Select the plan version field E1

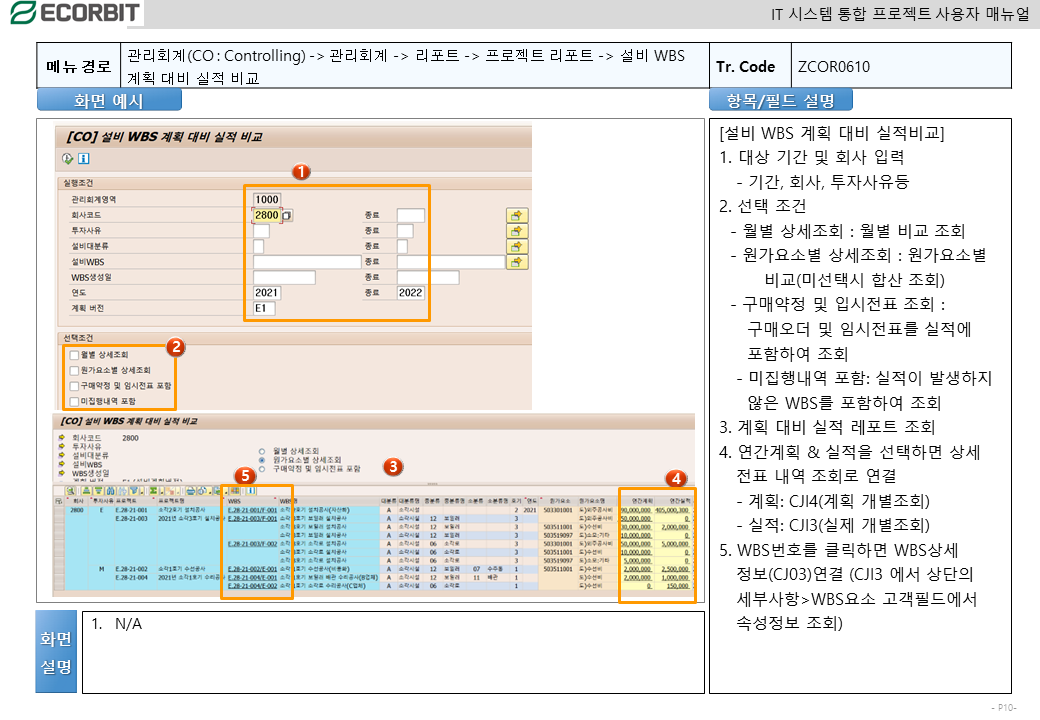(x=264, y=309)
